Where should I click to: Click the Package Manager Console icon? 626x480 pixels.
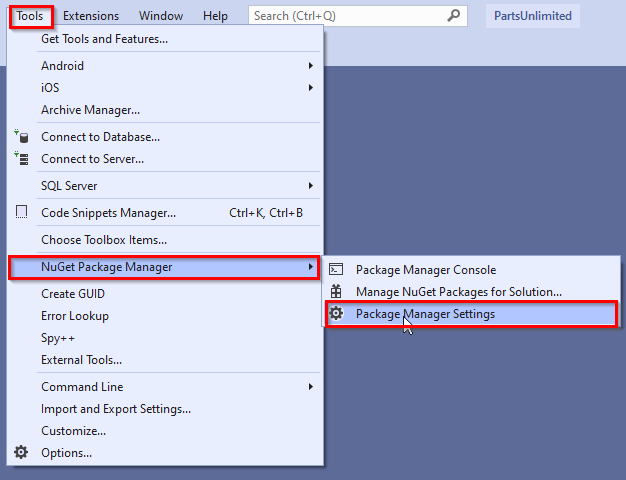coord(336,270)
